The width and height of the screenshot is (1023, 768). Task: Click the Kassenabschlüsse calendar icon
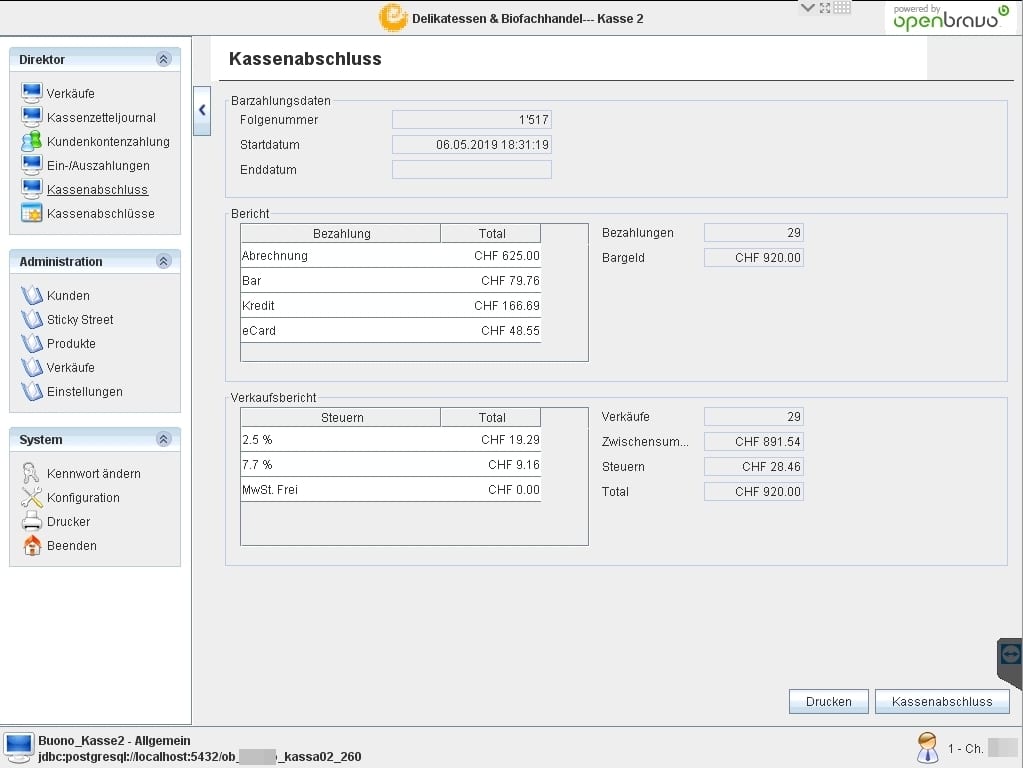pyautogui.click(x=31, y=213)
